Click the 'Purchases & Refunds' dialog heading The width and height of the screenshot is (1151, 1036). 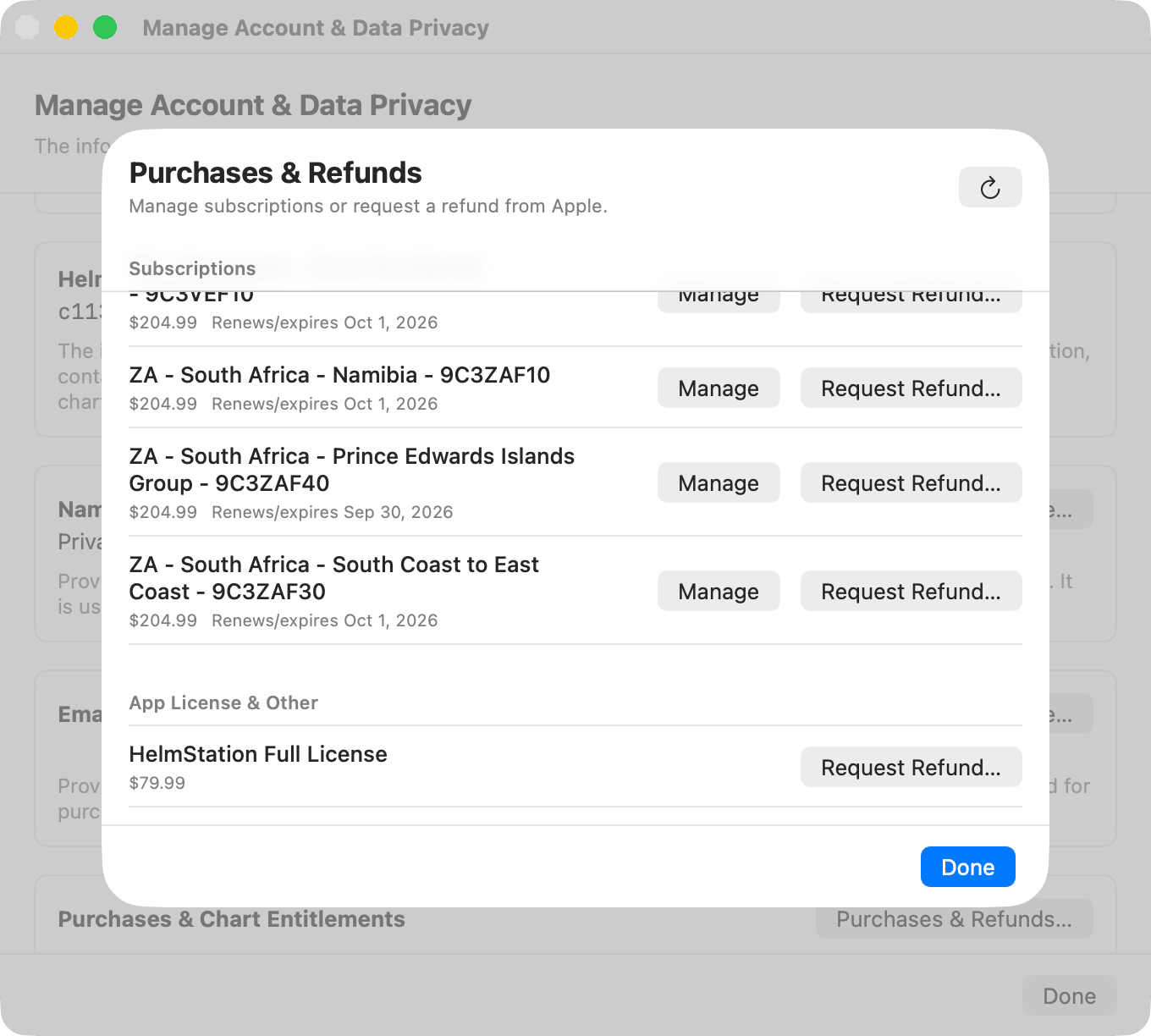(x=275, y=173)
